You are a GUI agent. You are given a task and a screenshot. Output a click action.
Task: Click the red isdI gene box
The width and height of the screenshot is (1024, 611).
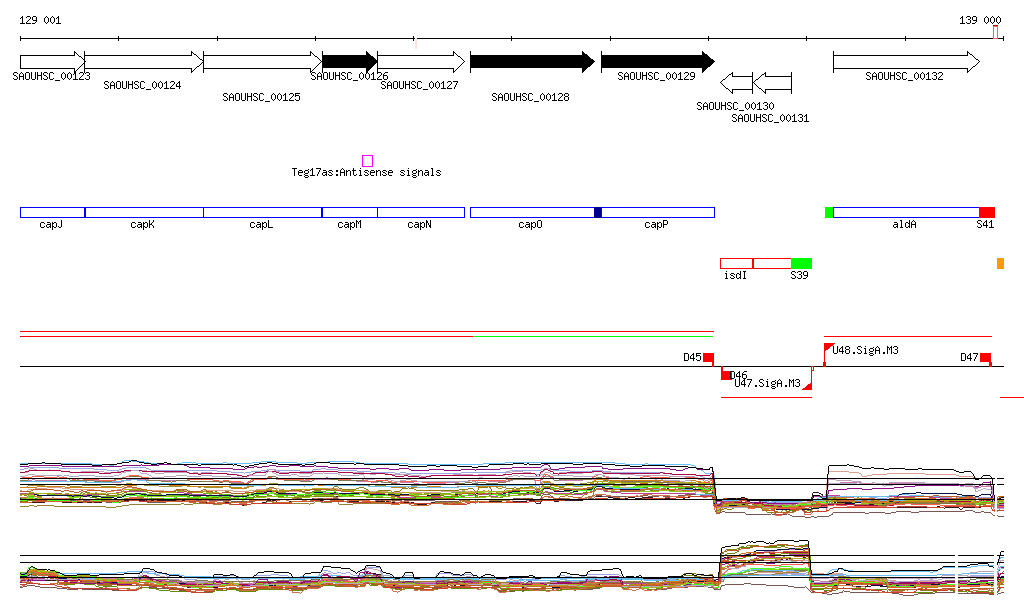736,263
